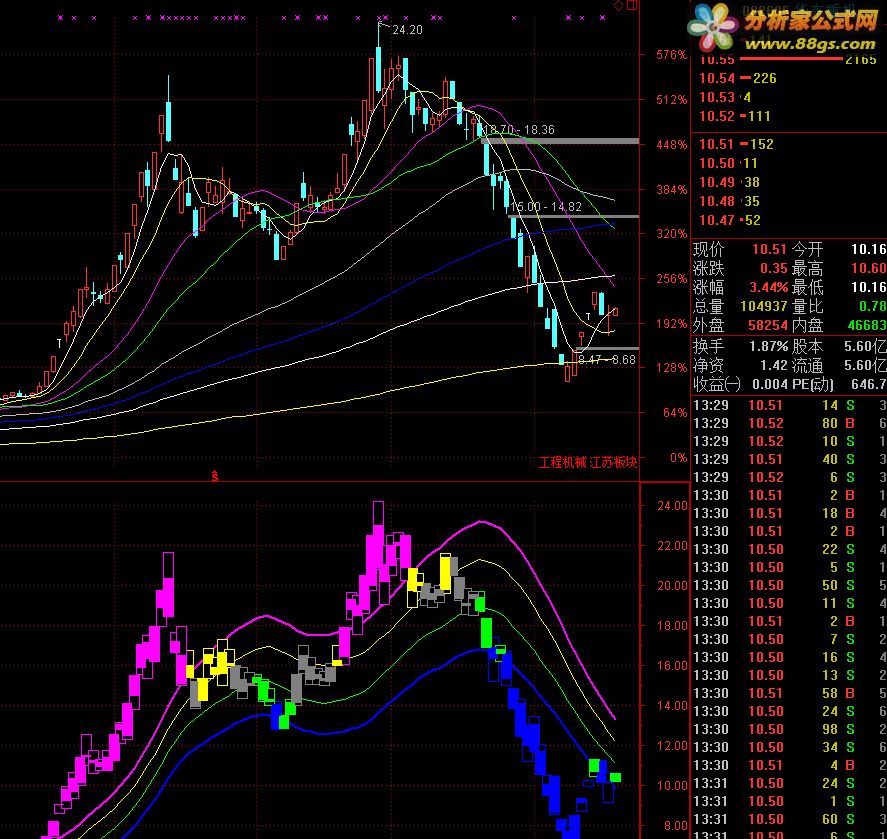
Task: Select the 13:29 10.52 80 B trade row
Action: (x=789, y=423)
